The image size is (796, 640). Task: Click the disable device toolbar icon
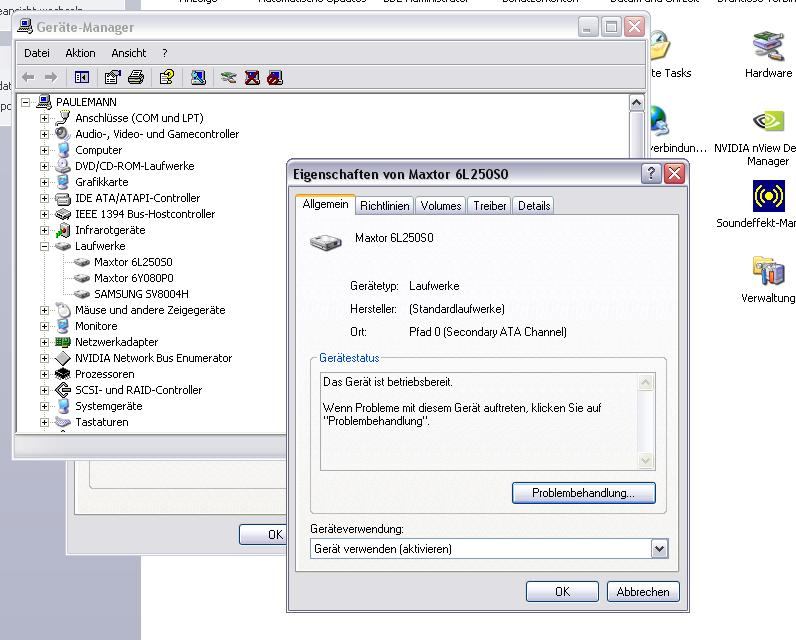[275, 78]
